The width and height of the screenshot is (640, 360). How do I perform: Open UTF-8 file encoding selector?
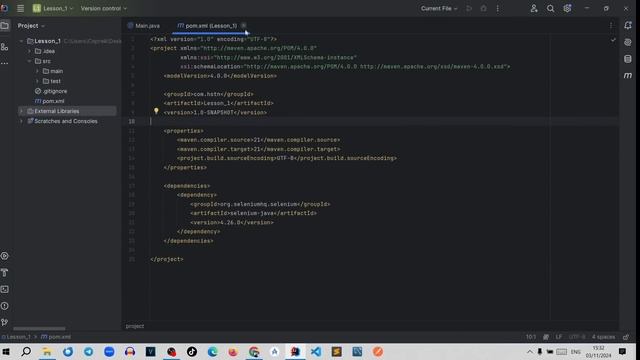coord(577,337)
